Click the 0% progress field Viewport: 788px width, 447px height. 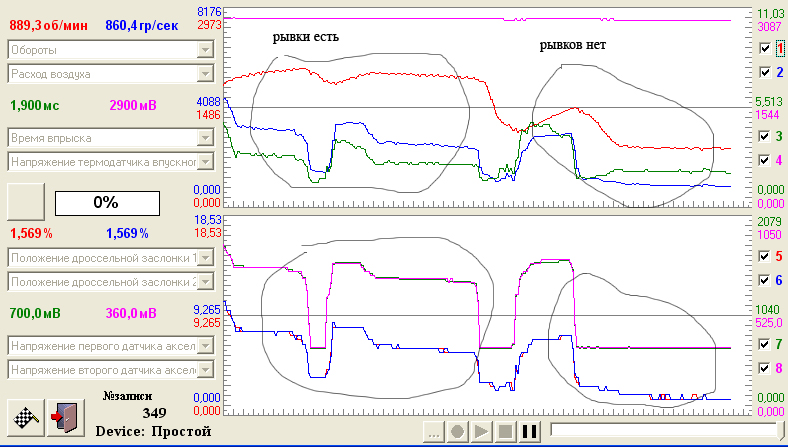coord(107,203)
